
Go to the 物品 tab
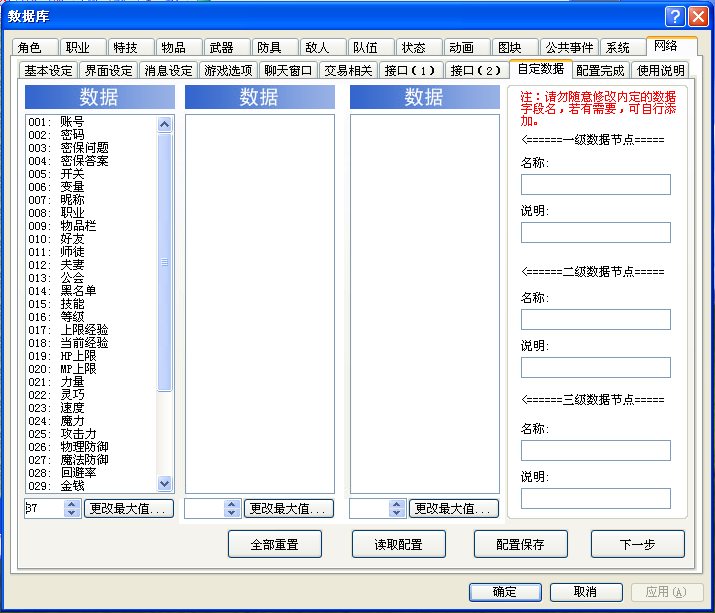click(179, 47)
